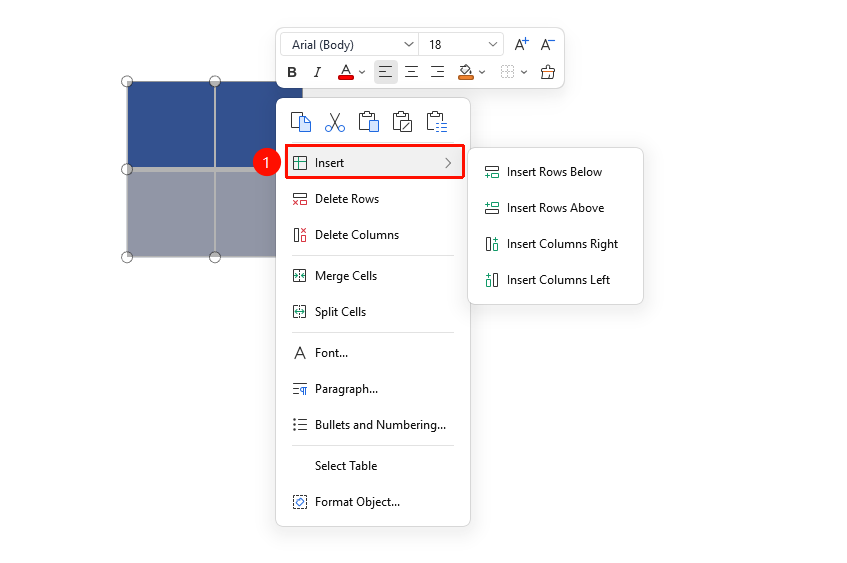
Task: Click the Paste Special clipboard icon
Action: tap(436, 122)
